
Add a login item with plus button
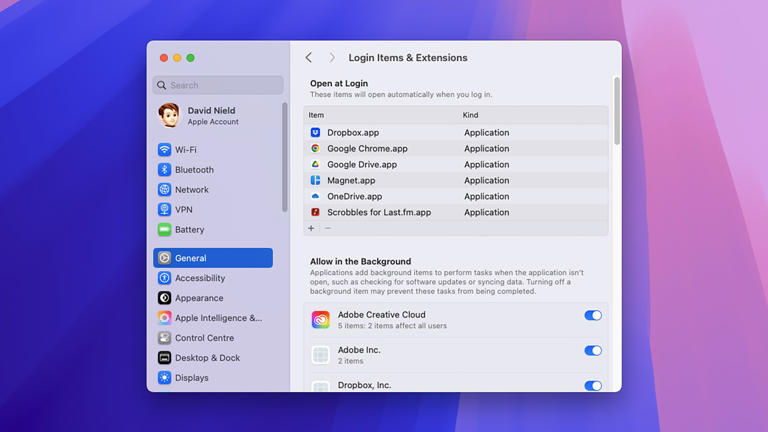[311, 228]
